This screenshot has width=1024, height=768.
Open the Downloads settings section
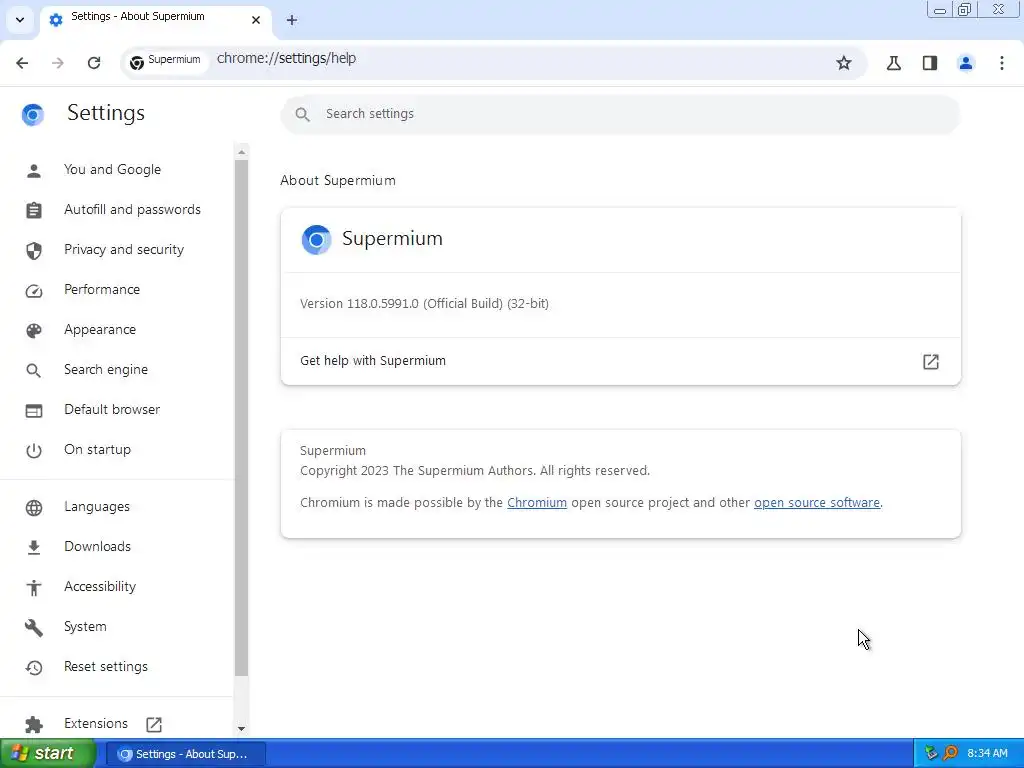tap(97, 547)
